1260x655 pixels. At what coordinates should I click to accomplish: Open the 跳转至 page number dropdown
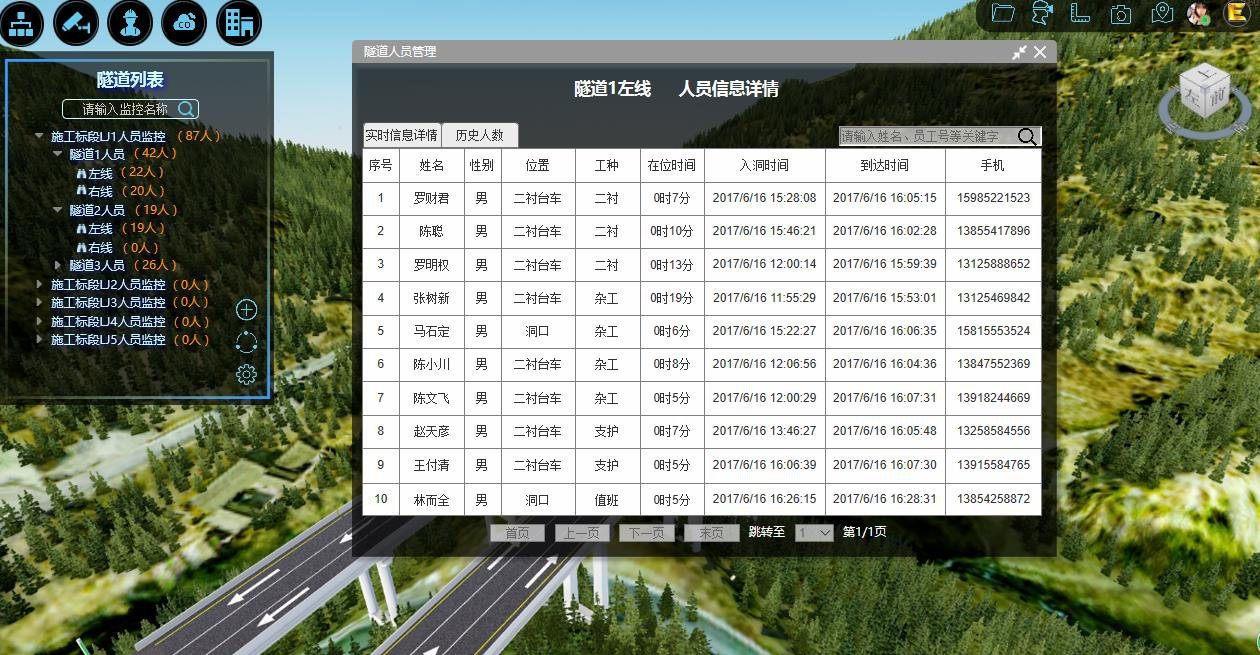click(814, 533)
